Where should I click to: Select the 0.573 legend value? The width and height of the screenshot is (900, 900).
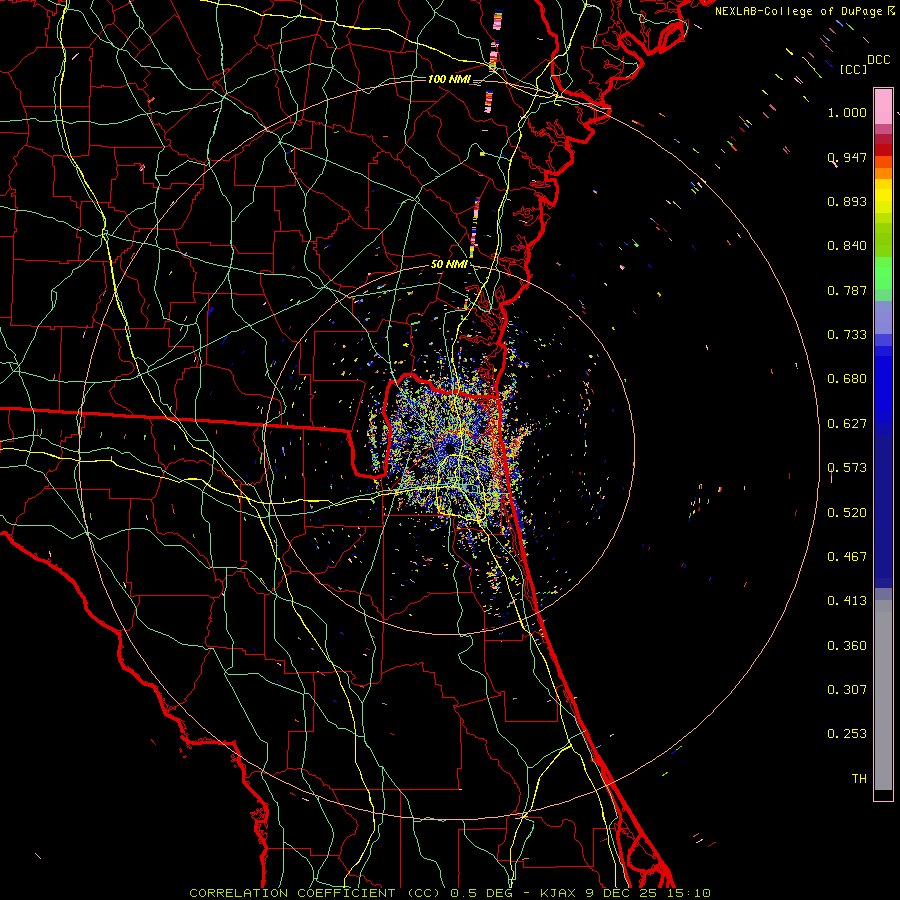point(847,468)
